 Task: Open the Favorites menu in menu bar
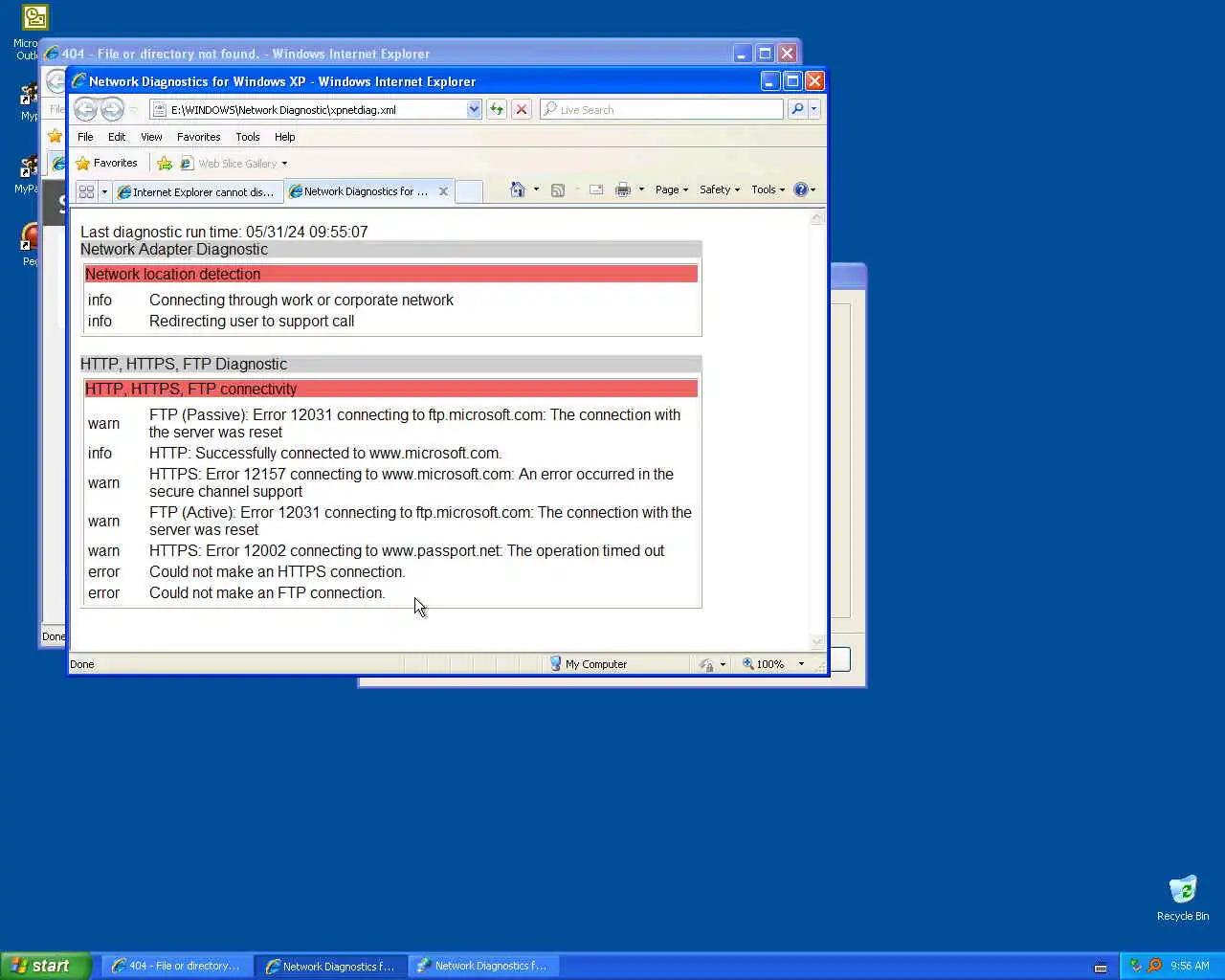click(199, 137)
